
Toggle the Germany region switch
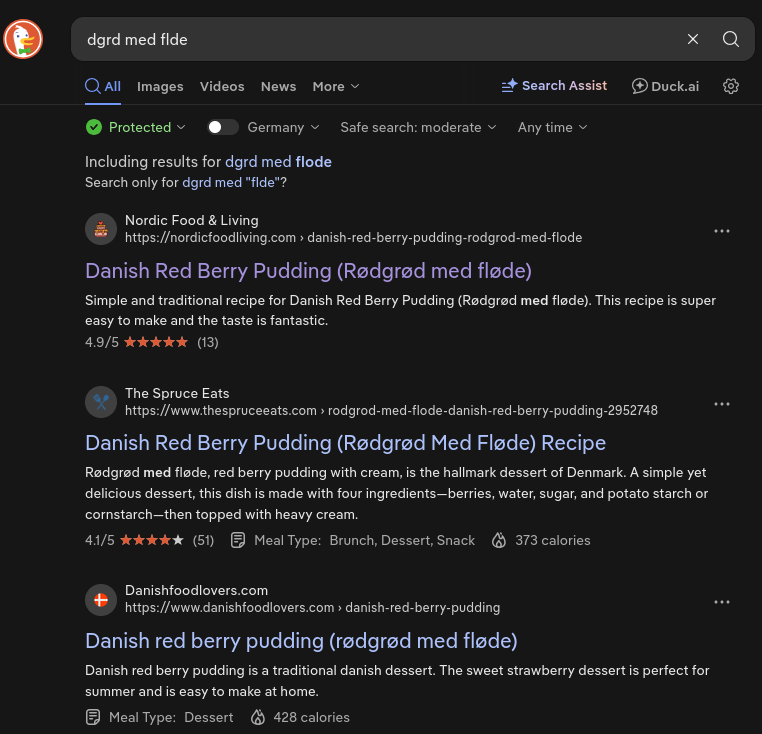(x=223, y=127)
